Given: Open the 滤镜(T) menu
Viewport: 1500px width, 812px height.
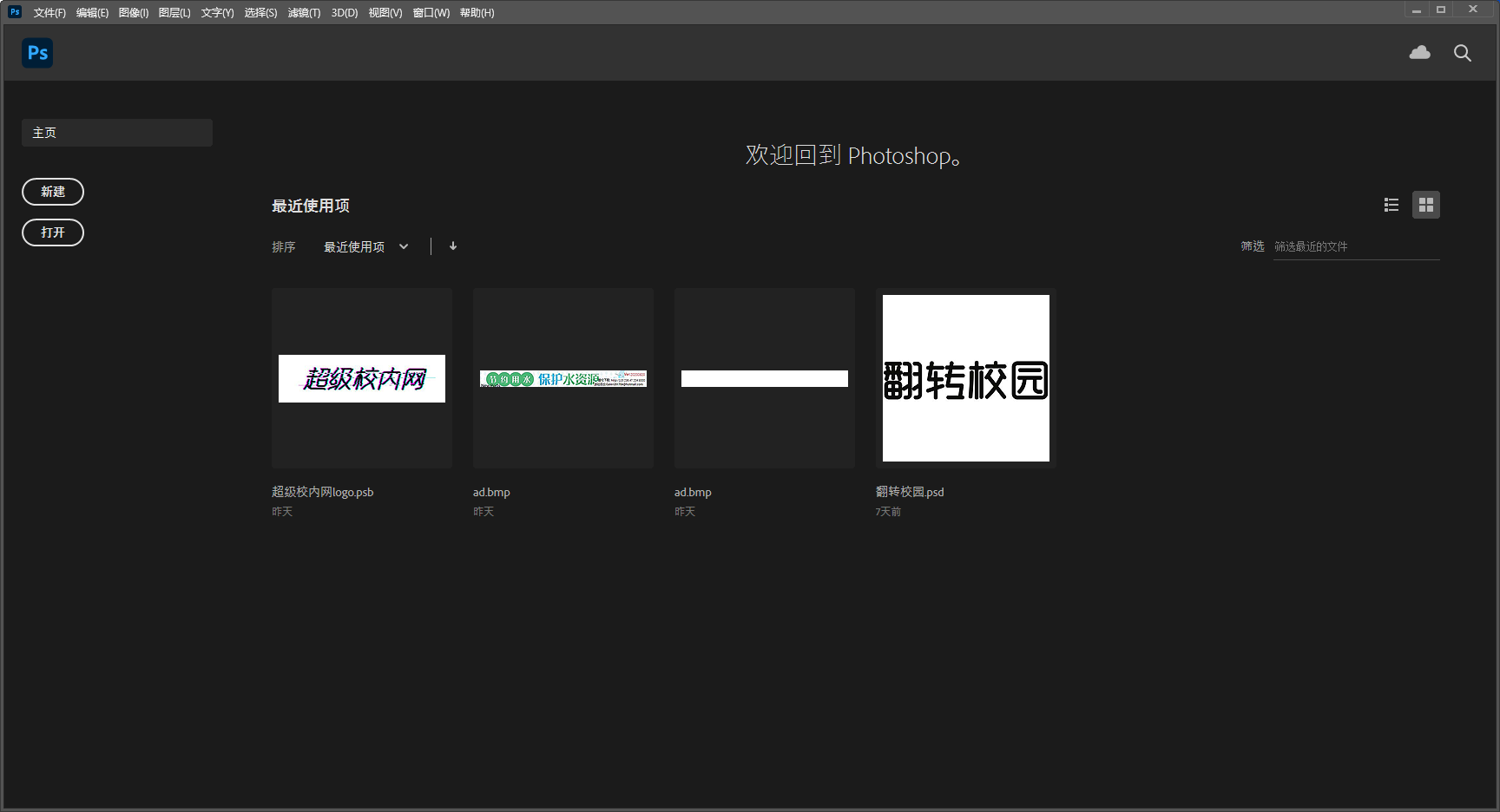Looking at the screenshot, I should click(x=304, y=13).
